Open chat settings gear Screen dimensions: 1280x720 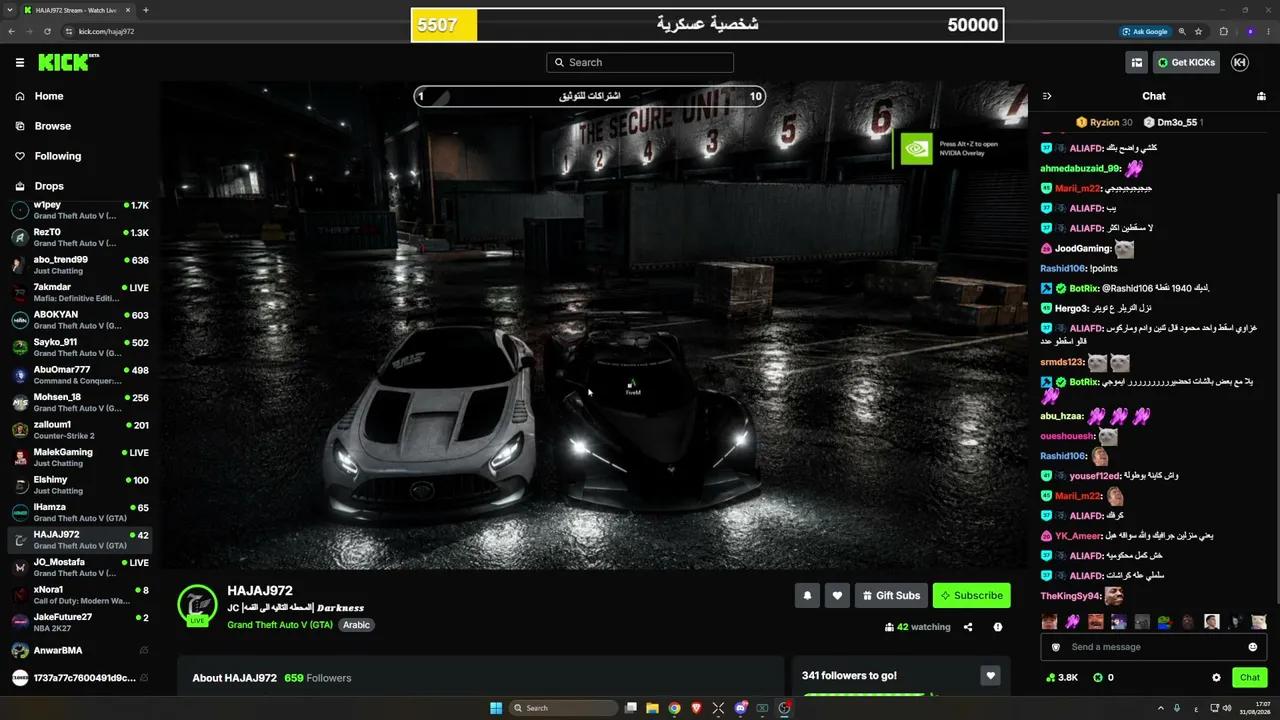tap(1216, 677)
